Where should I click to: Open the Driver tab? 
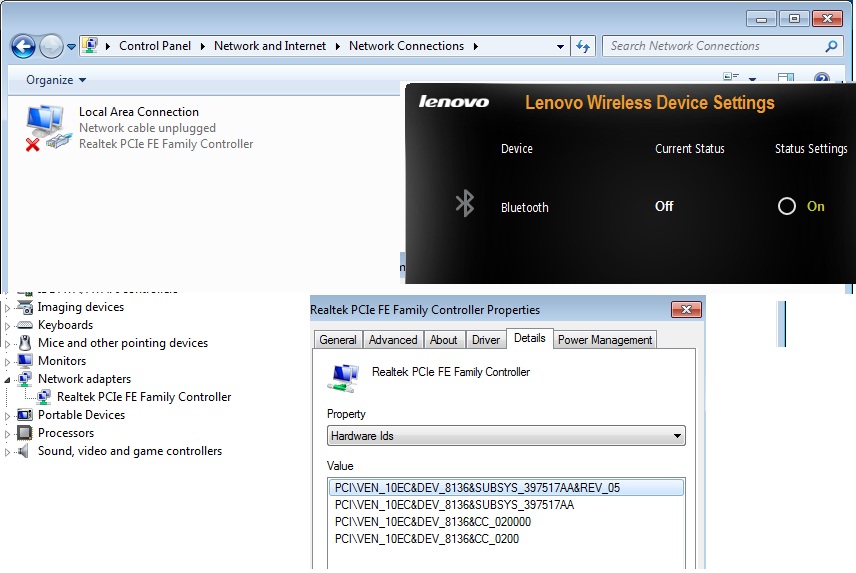(x=485, y=339)
